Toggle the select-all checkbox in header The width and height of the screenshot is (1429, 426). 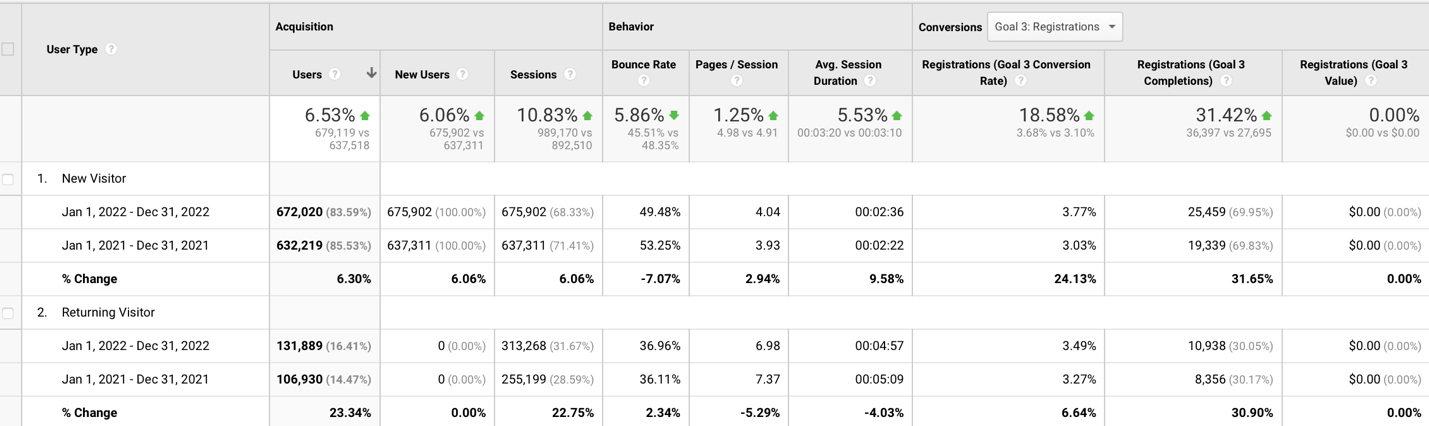tap(8, 49)
